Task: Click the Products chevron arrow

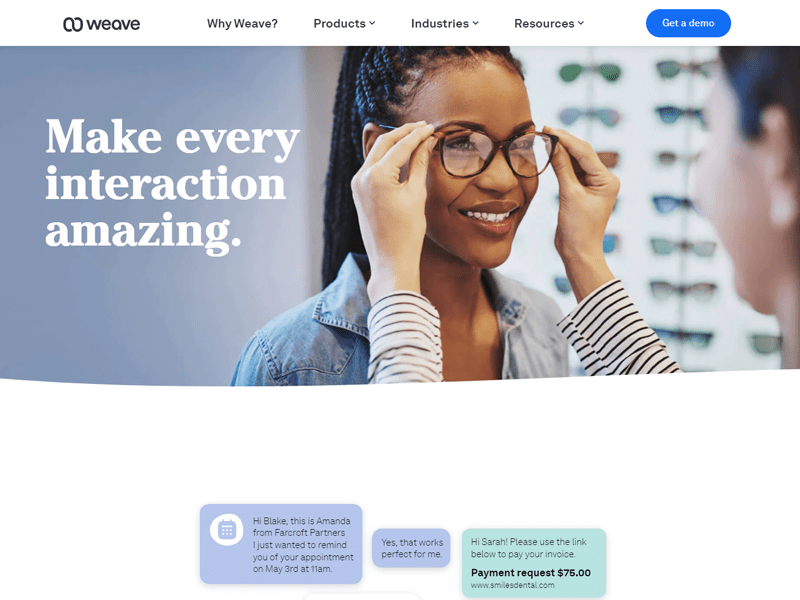Action: (372, 23)
